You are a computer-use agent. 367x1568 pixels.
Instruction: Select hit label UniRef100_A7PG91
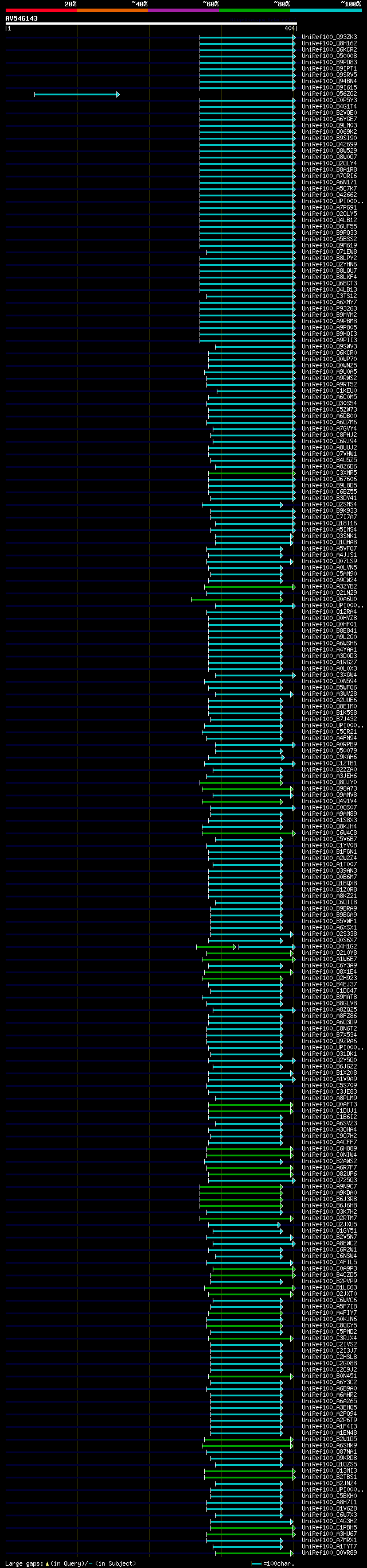click(329, 208)
